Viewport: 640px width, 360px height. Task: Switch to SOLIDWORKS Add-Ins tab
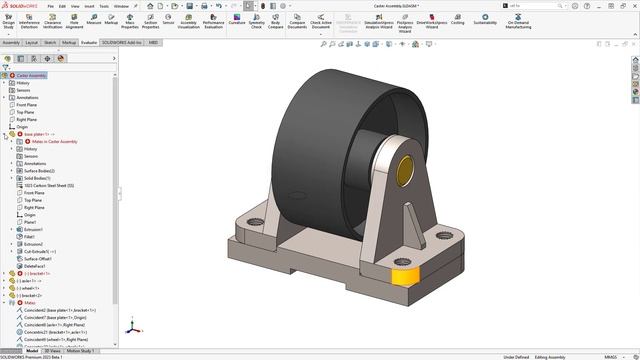click(x=121, y=42)
